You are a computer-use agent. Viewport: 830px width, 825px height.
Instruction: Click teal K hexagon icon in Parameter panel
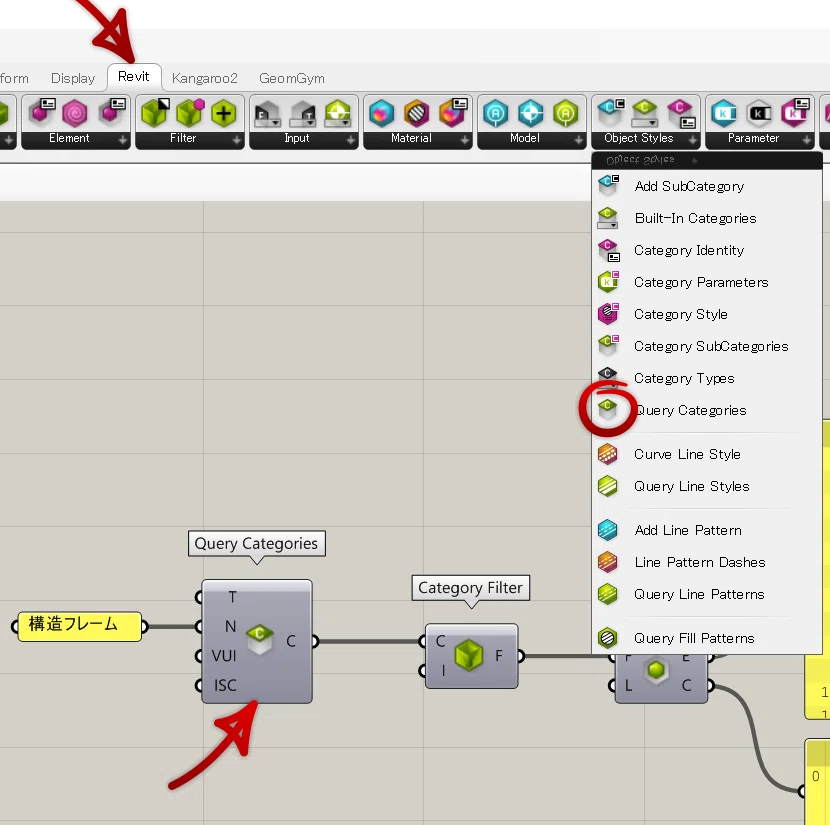tap(724, 113)
